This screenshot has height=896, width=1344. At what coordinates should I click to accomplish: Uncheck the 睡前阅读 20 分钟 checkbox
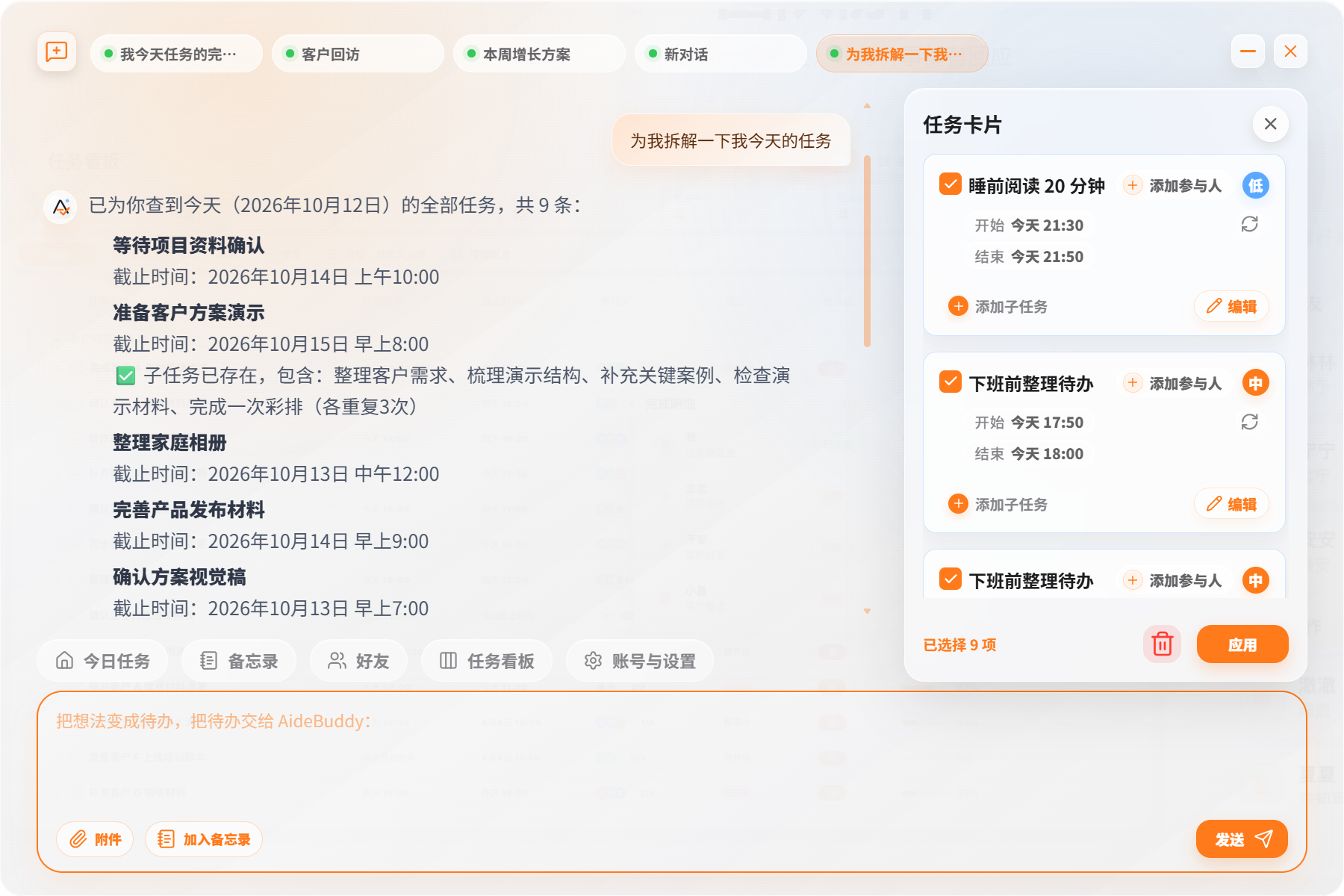click(950, 184)
